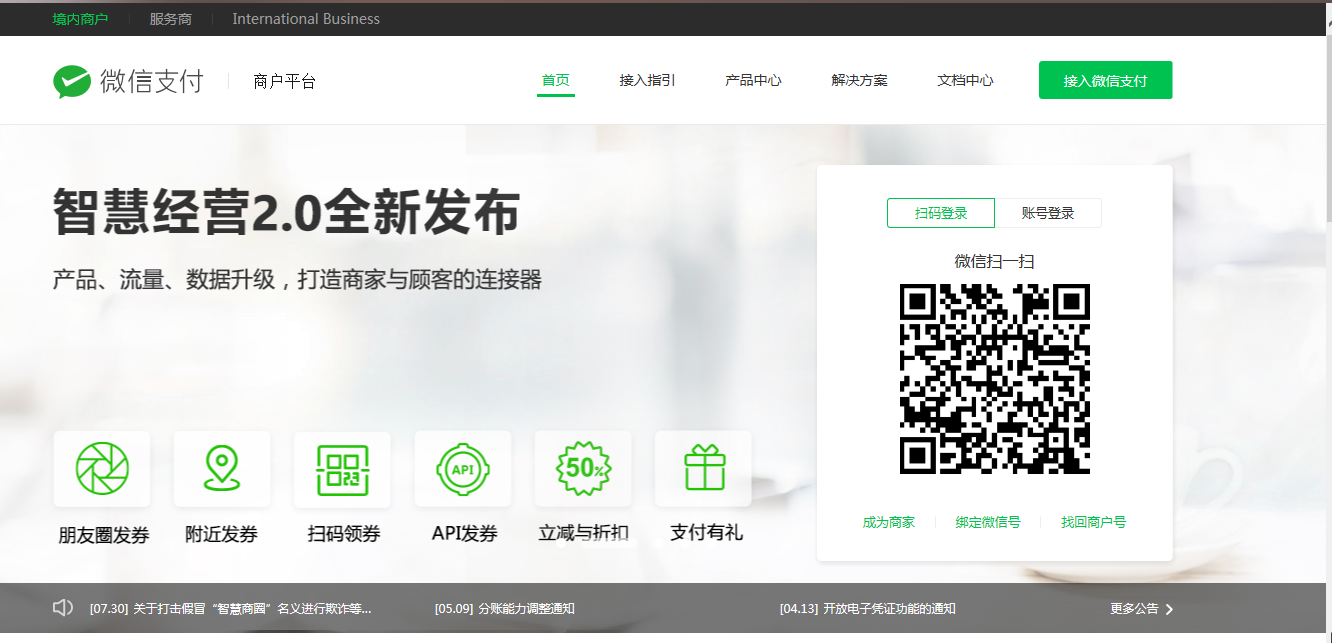Image resolution: width=1332 pixels, height=643 pixels.
Task: Open the 04.13 开放电子凭证功能的通知 announcement
Action: [x=868, y=609]
